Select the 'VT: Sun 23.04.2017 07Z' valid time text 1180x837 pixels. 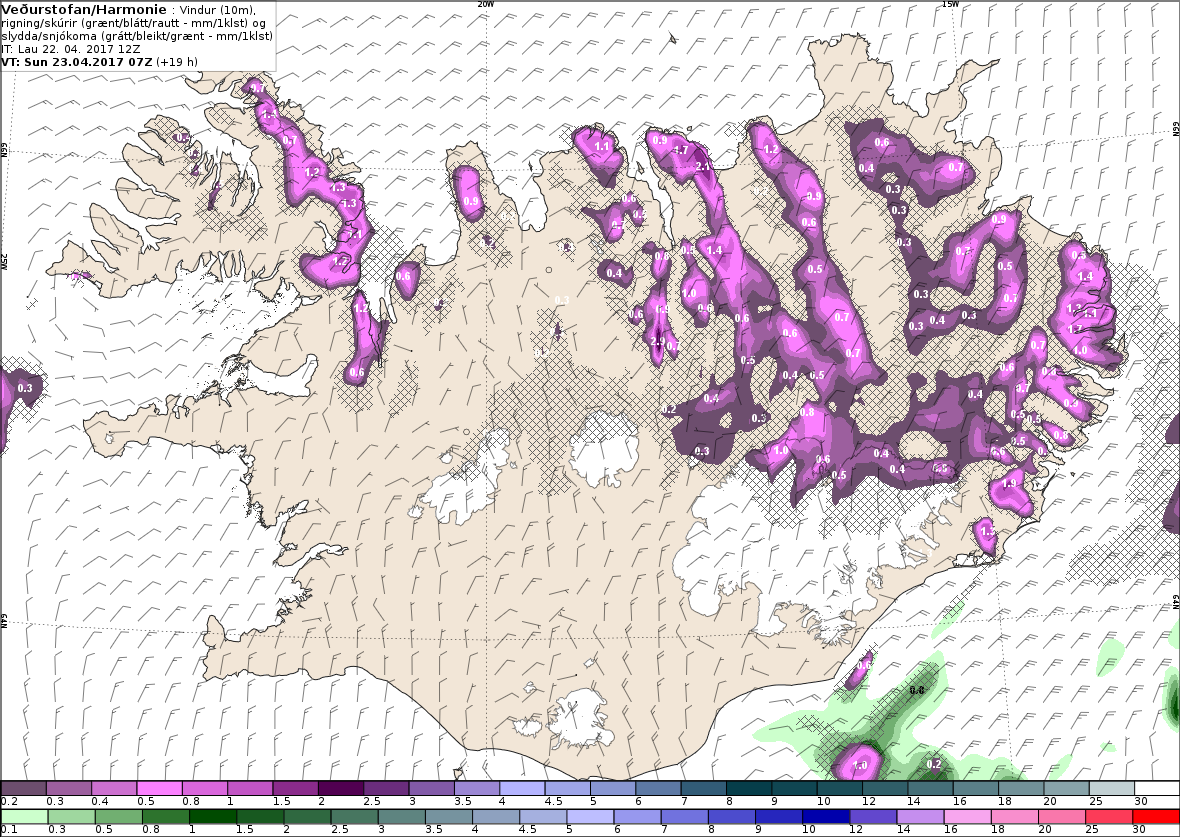78,62
